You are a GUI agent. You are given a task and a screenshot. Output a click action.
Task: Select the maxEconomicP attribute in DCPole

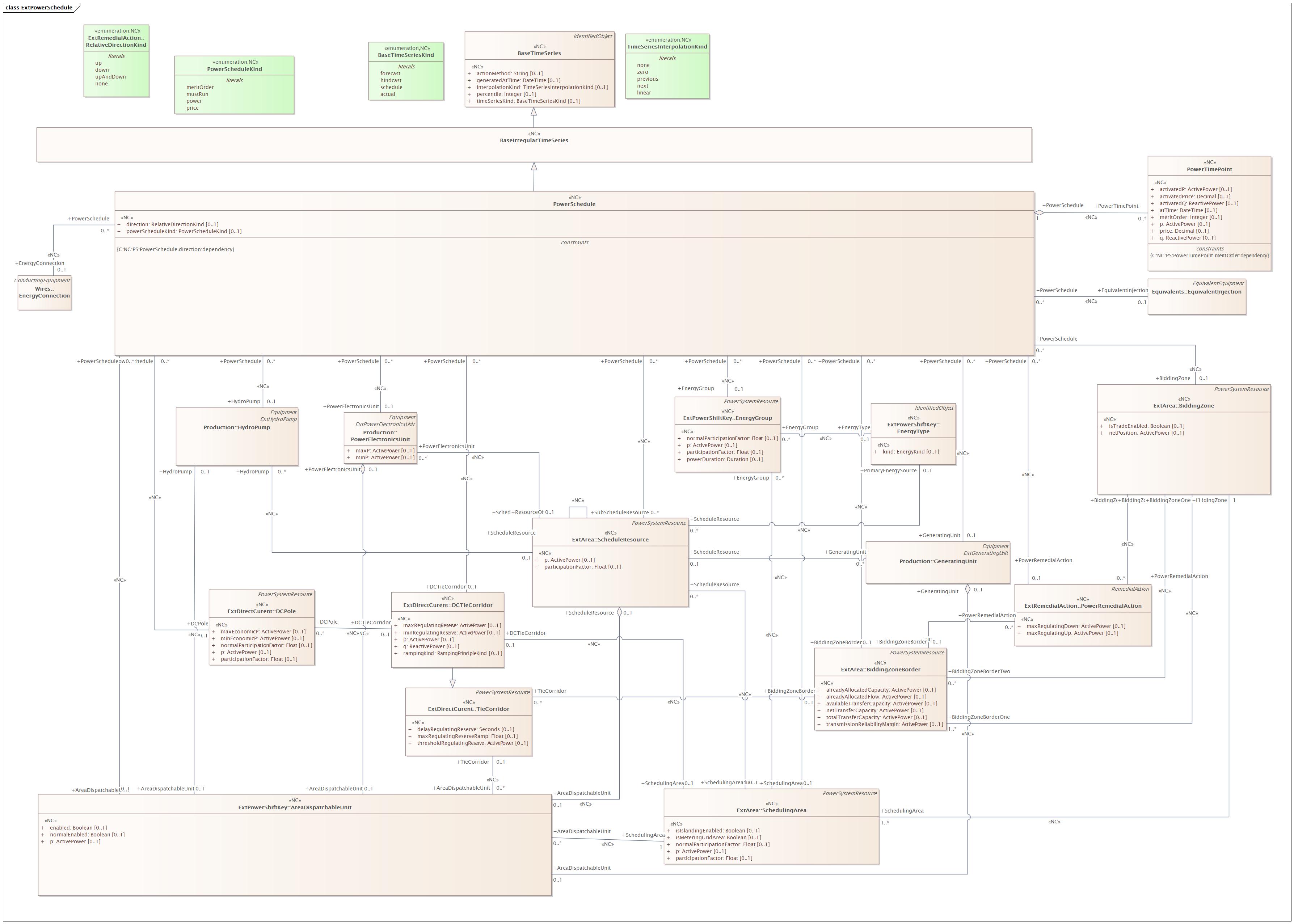coord(263,632)
